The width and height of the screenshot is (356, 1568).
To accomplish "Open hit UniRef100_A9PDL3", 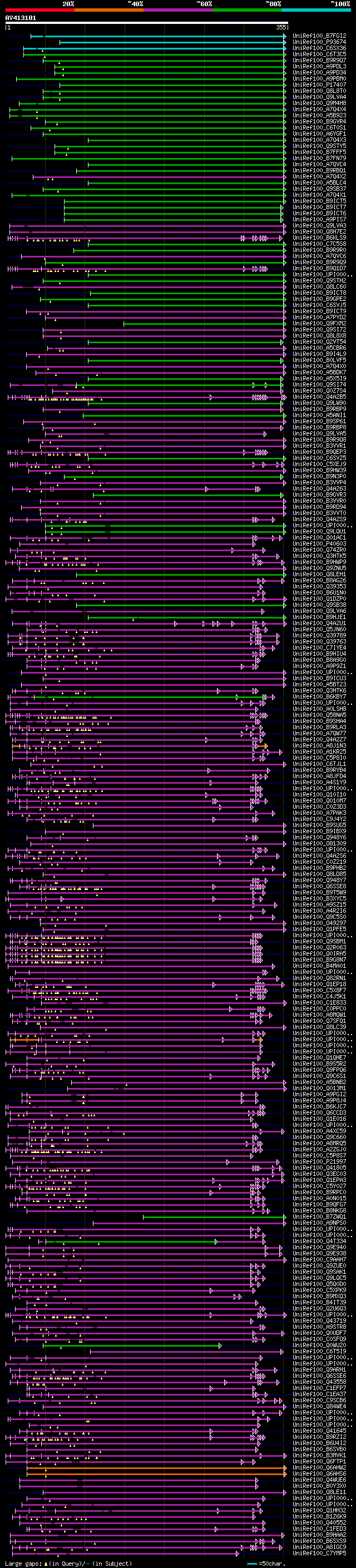I will tap(319, 66).
